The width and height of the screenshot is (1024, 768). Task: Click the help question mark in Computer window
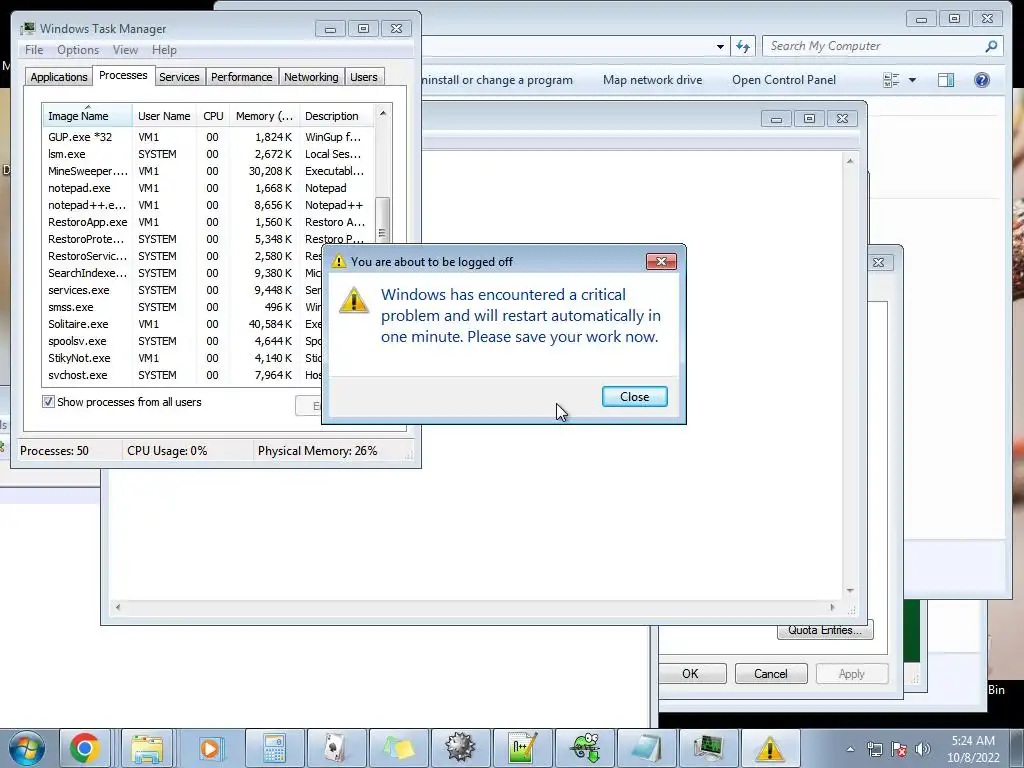[x=982, y=80]
